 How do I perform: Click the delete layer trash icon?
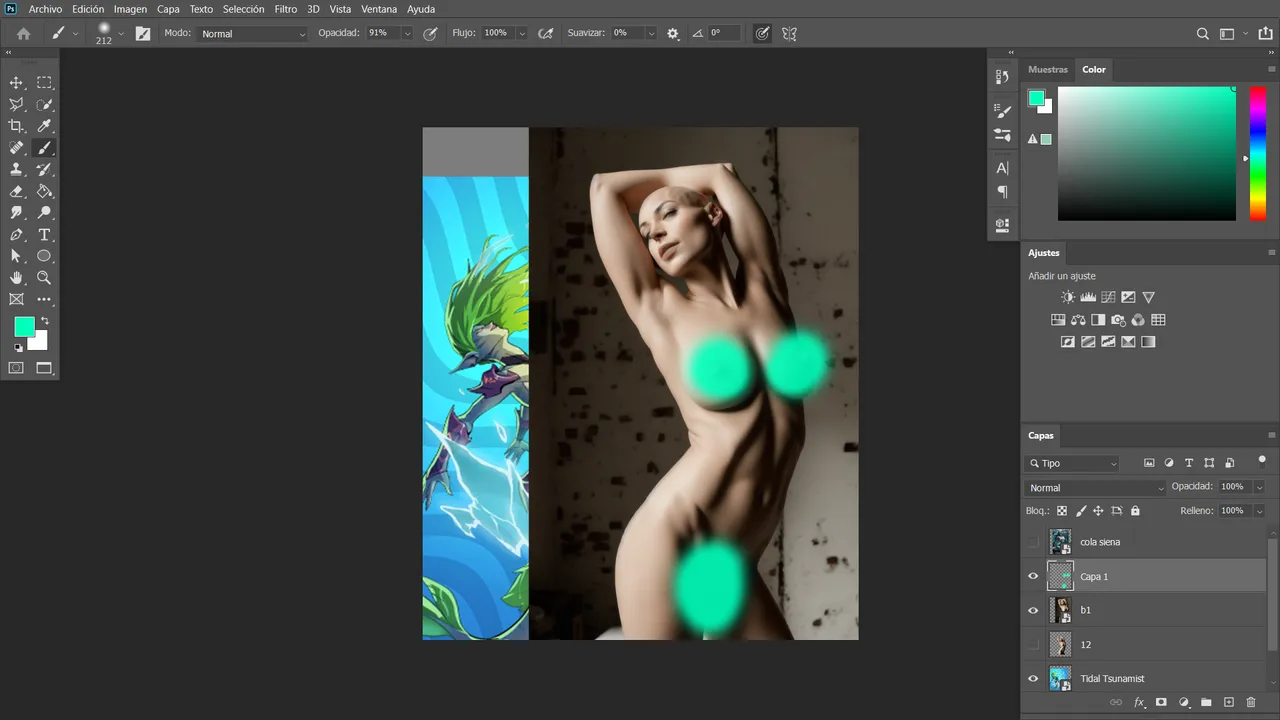click(x=1251, y=703)
